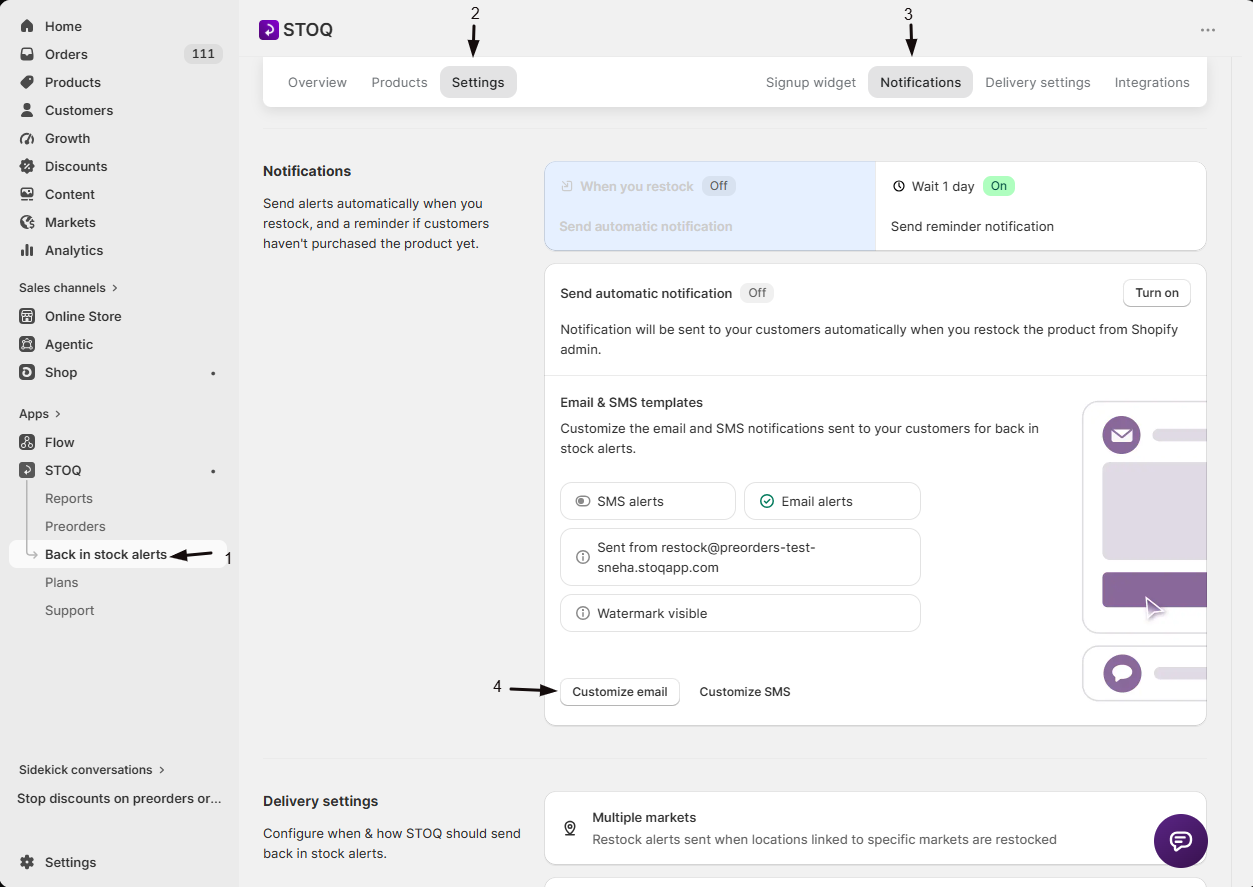This screenshot has width=1253, height=887.
Task: Switch to the Products tab in STOQ
Action: pos(399,82)
